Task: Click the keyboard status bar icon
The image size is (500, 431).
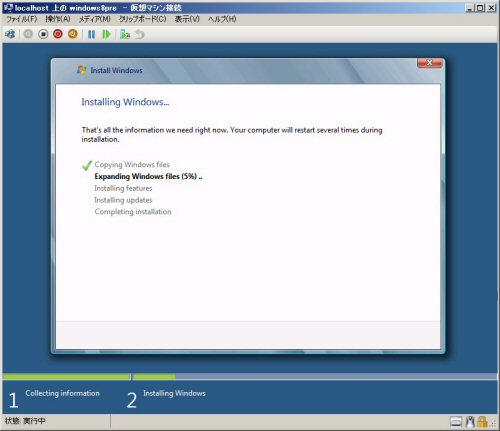Action: (x=456, y=422)
